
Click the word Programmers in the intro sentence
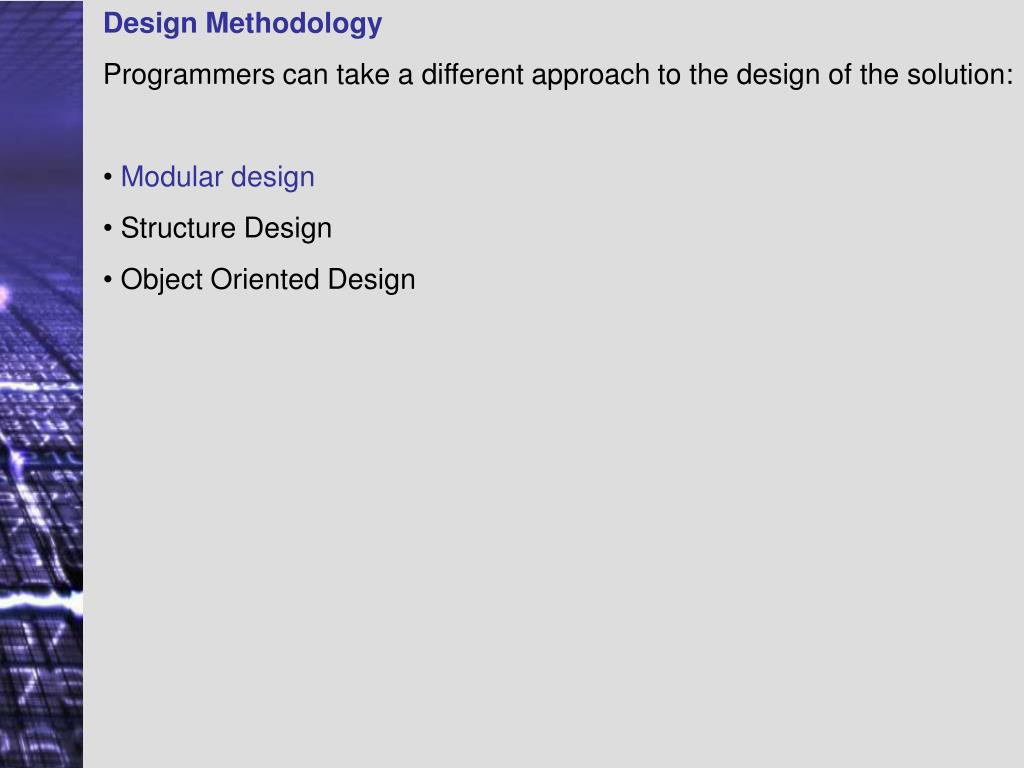[x=189, y=75]
